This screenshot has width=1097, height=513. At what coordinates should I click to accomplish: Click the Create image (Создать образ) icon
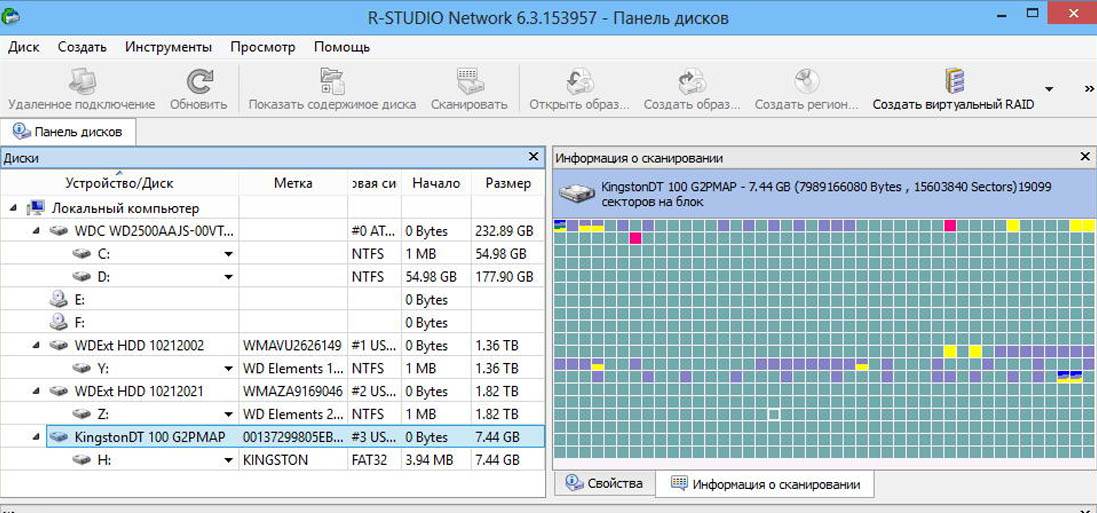click(x=692, y=82)
